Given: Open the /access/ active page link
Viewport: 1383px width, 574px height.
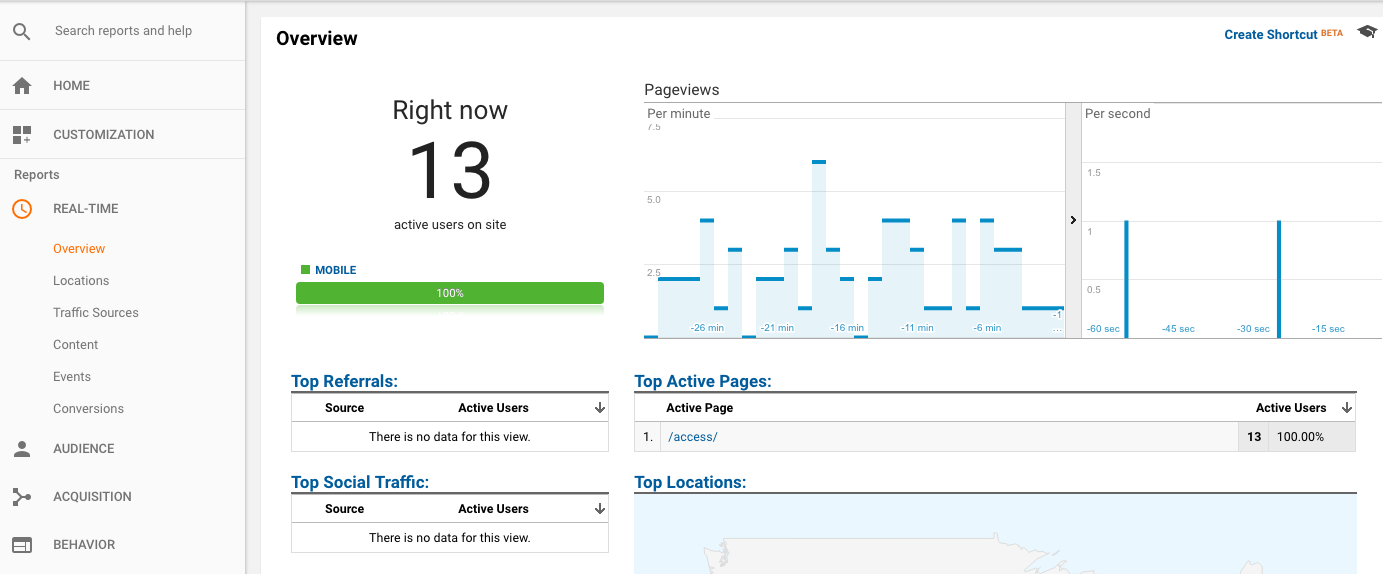Looking at the screenshot, I should click(692, 437).
